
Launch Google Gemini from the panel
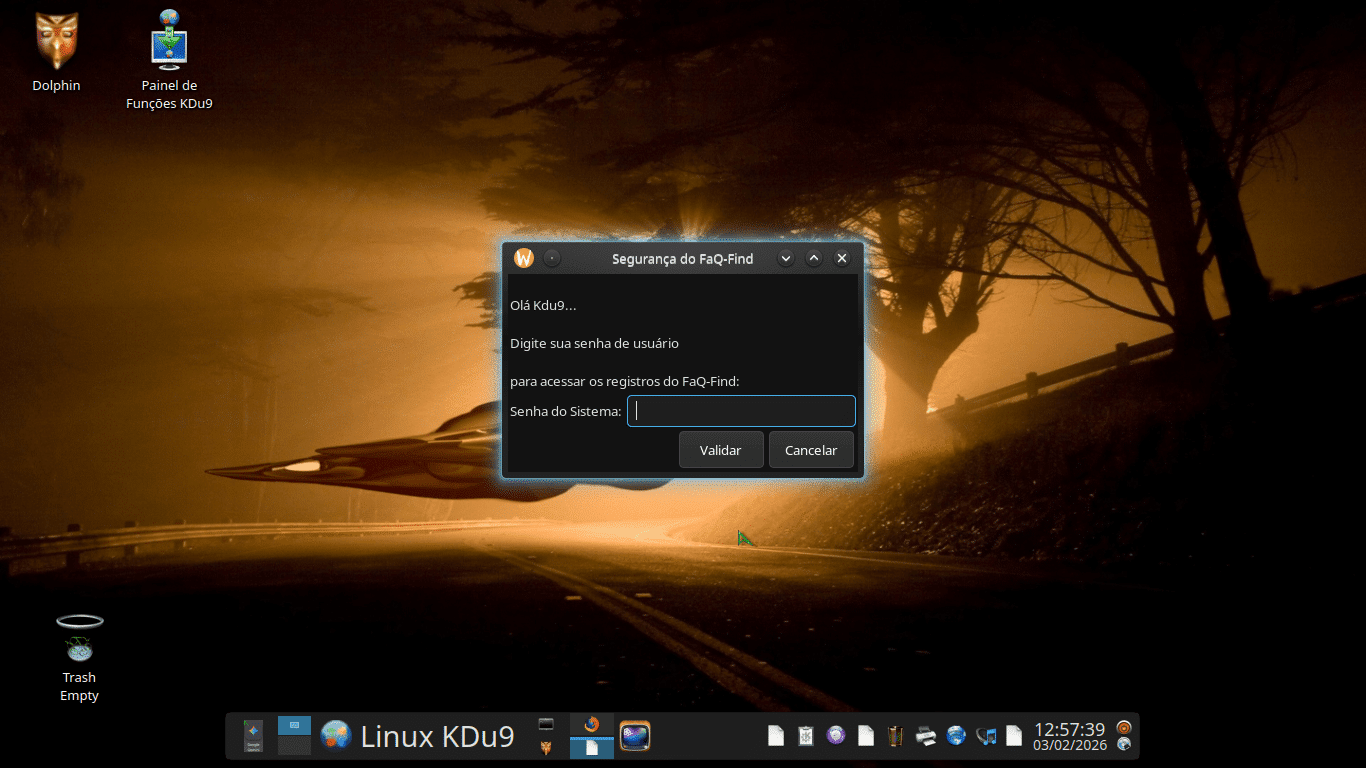253,736
